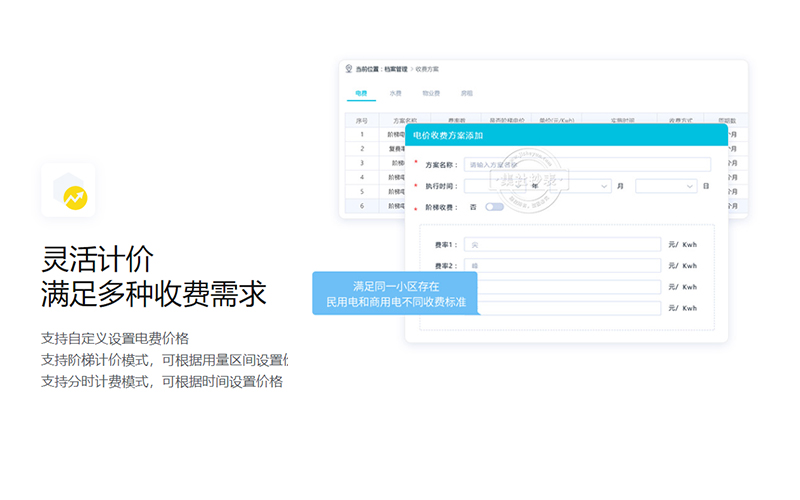
Task: Open the 物业费 tab
Action: click(x=431, y=93)
